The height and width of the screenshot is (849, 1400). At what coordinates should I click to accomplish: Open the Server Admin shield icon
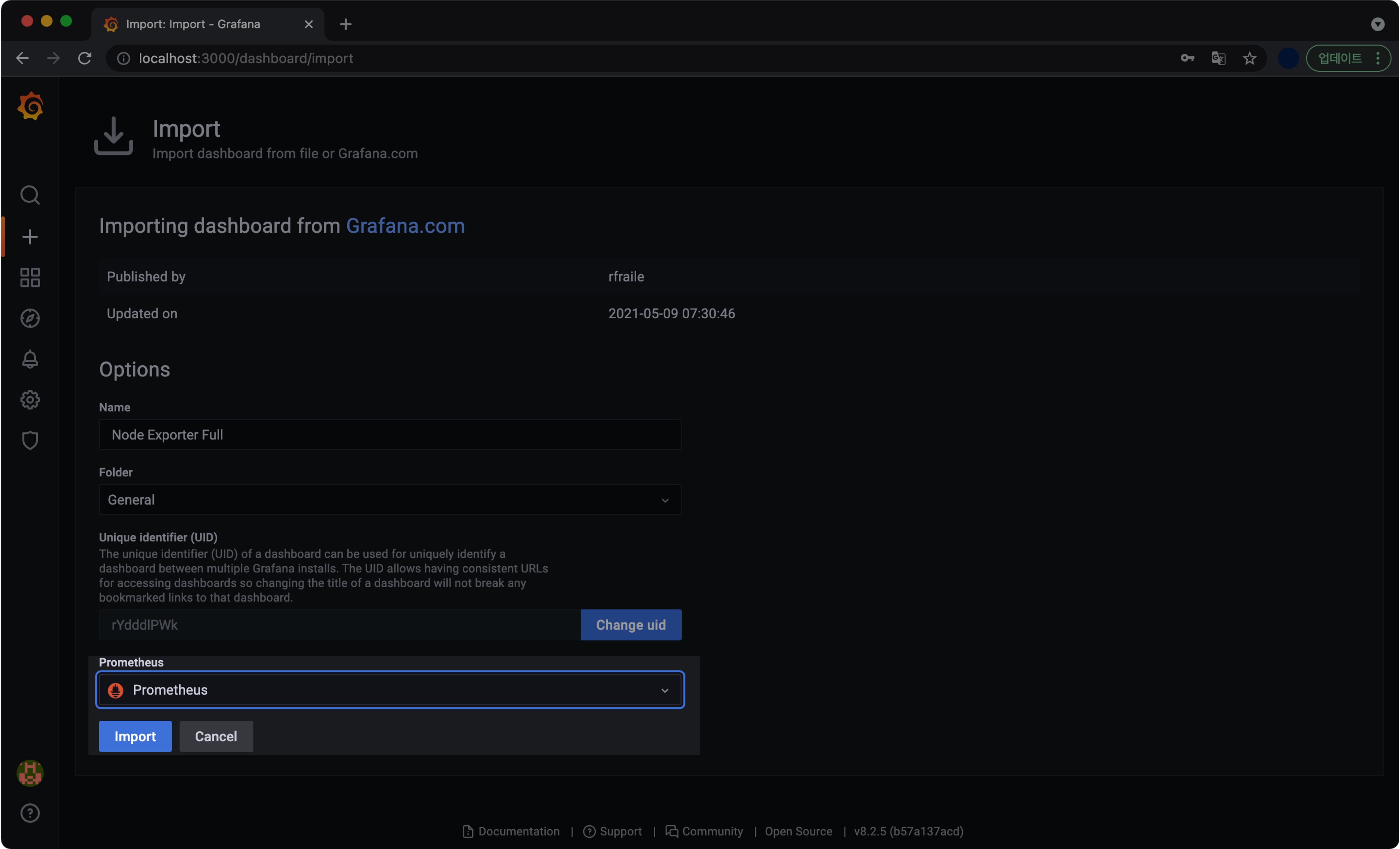(30, 441)
